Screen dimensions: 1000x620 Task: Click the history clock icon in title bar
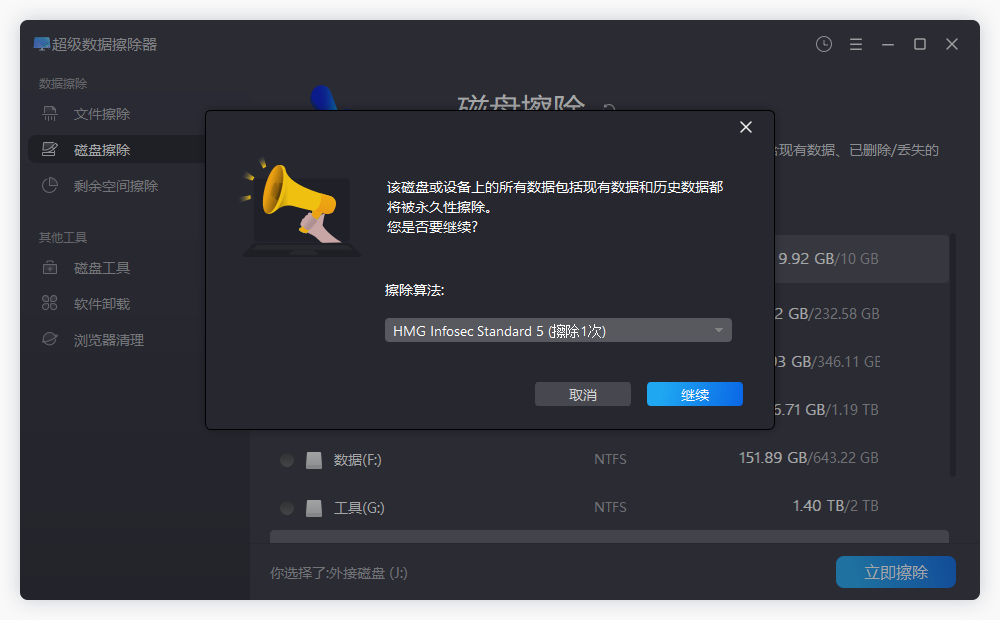pyautogui.click(x=823, y=44)
